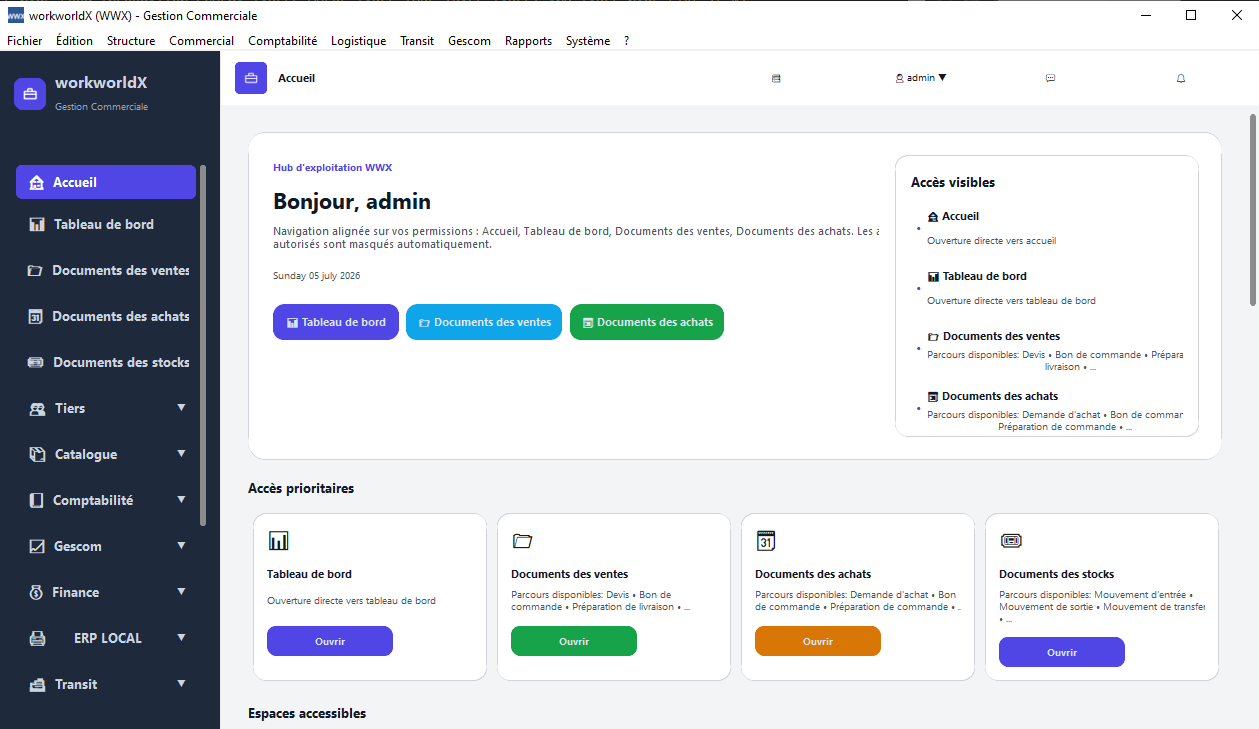Image resolution: width=1259 pixels, height=729 pixels.
Task: Click the 'Espaces accessibles' heading
Action: tap(307, 714)
